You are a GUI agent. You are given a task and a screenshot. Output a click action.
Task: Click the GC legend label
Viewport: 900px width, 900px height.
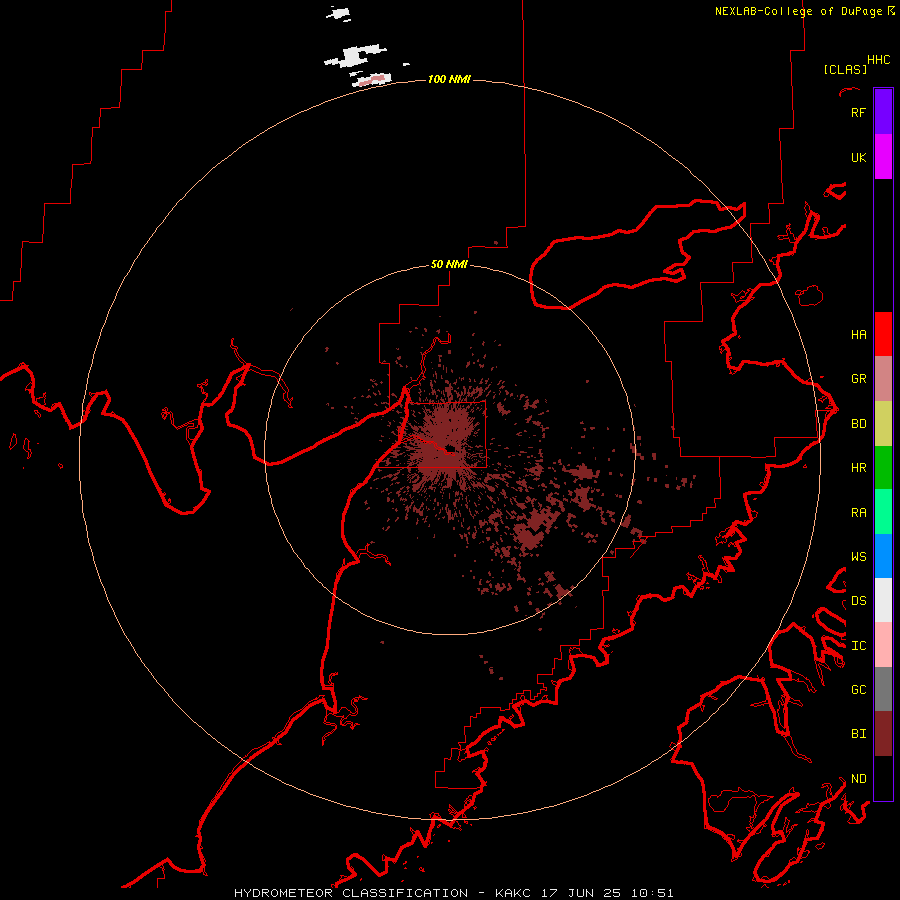coord(858,689)
